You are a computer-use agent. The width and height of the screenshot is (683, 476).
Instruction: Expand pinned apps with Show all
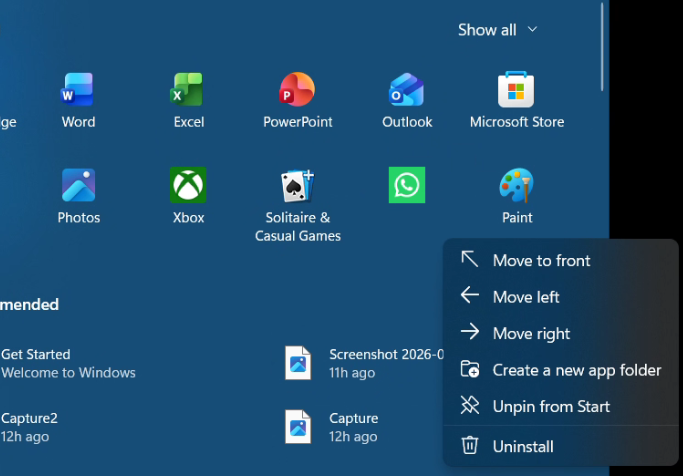[497, 30]
